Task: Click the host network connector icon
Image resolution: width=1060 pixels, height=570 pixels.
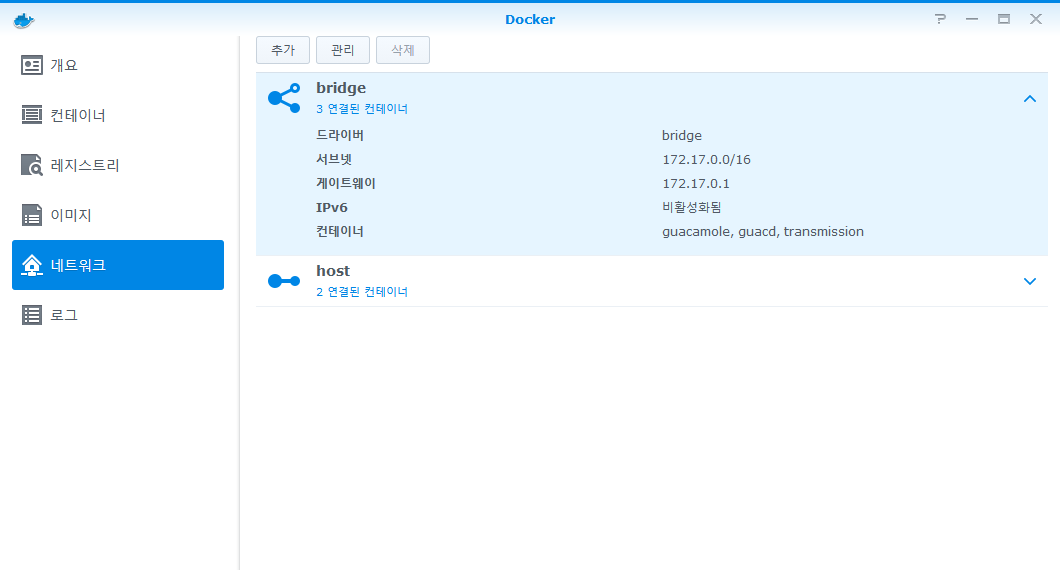Action: pos(284,281)
